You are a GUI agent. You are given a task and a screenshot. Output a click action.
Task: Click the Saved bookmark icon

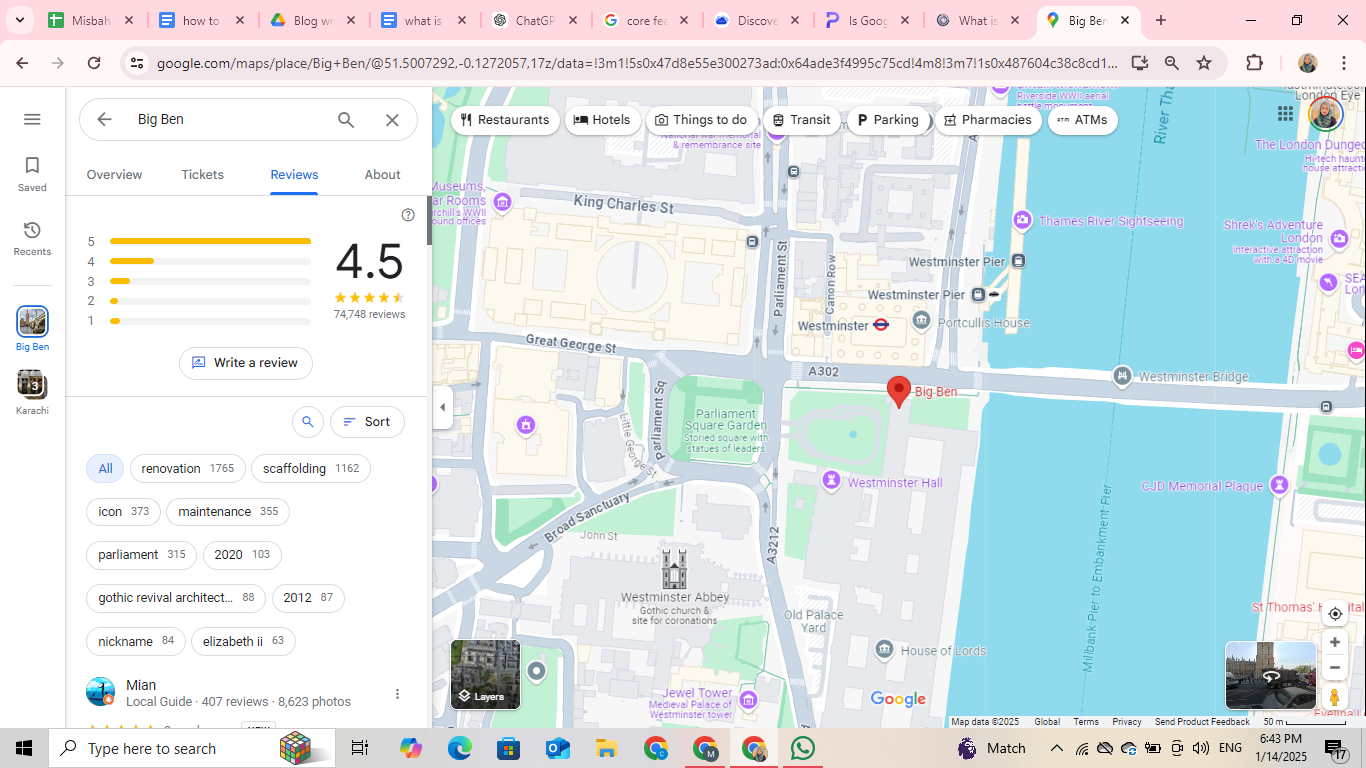(32, 166)
